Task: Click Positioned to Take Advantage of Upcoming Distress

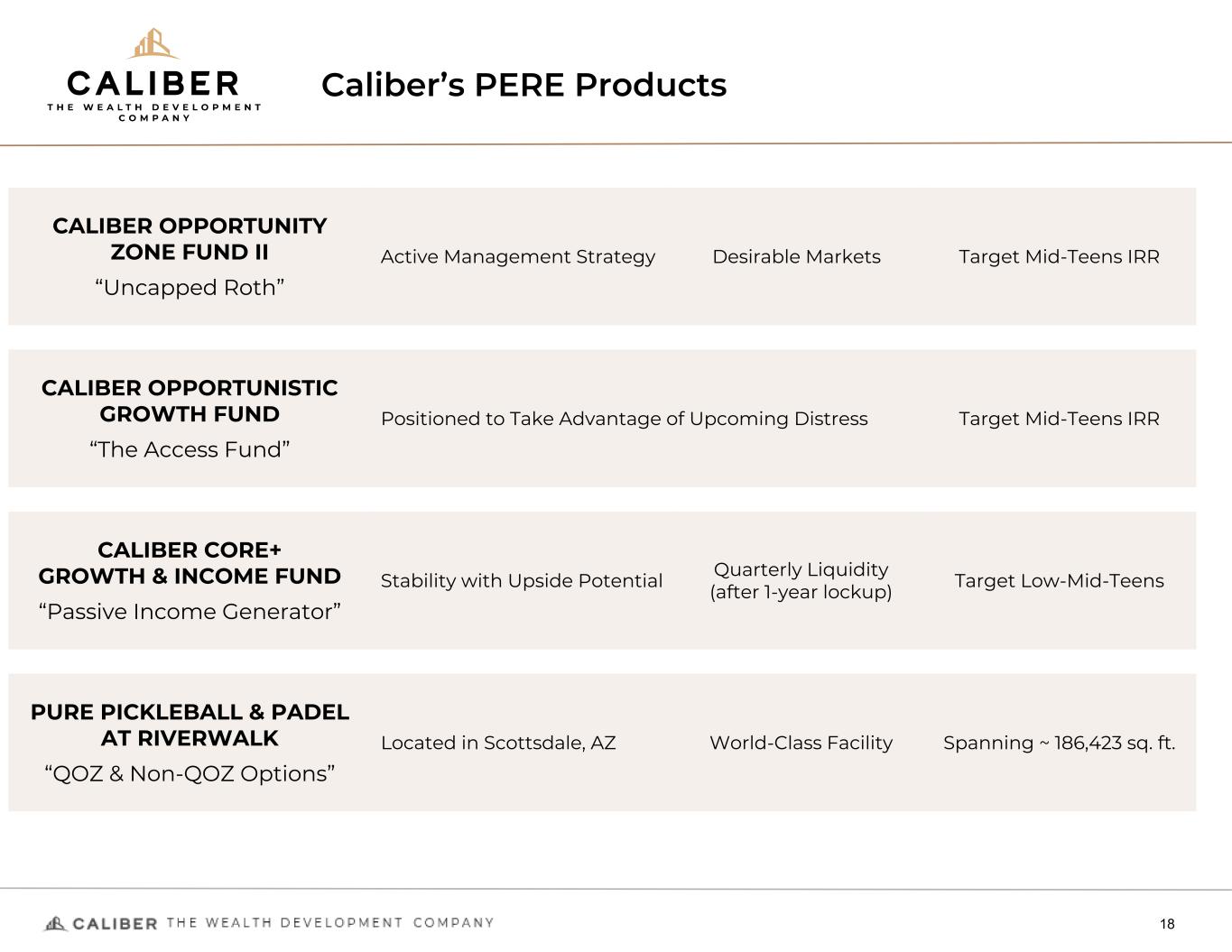Action: point(624,419)
